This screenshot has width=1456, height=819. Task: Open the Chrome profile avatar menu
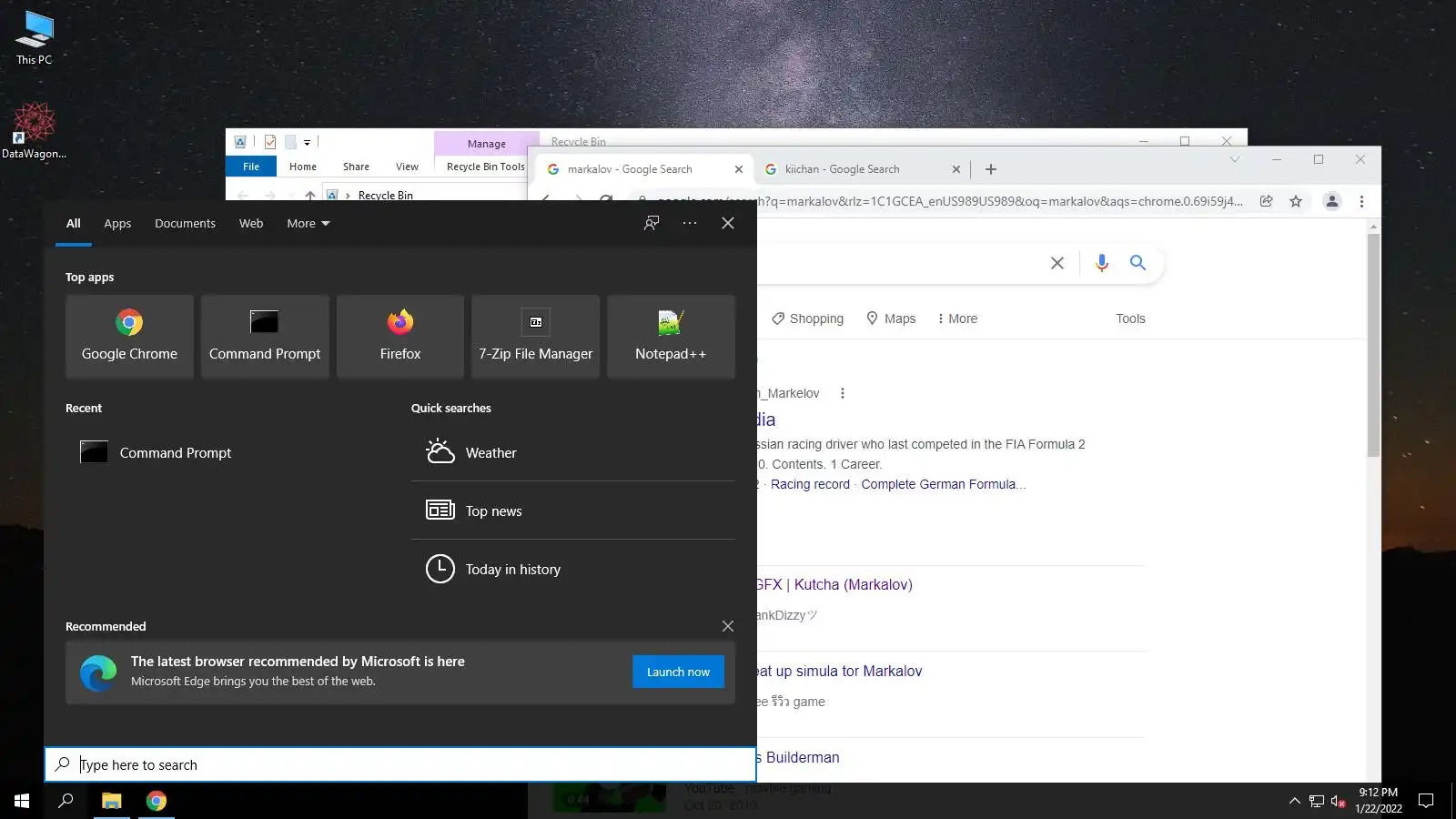[1331, 201]
